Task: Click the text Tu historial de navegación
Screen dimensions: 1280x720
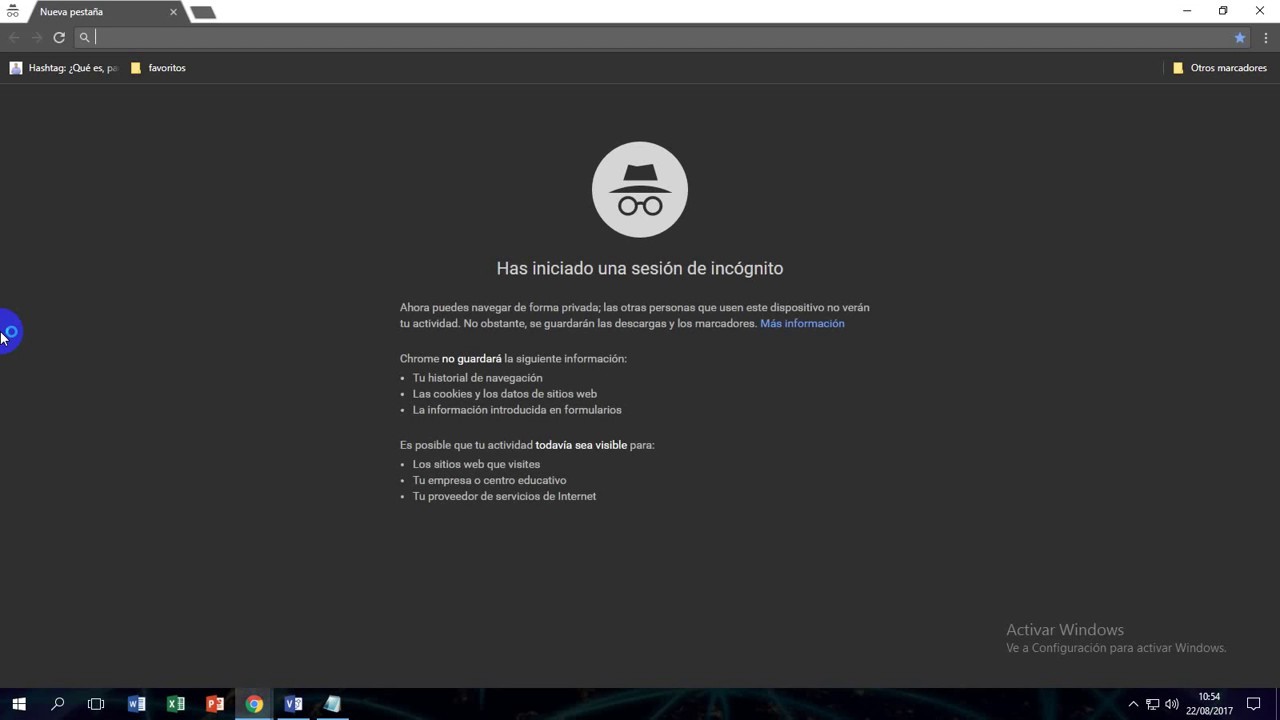Action: coord(477,378)
